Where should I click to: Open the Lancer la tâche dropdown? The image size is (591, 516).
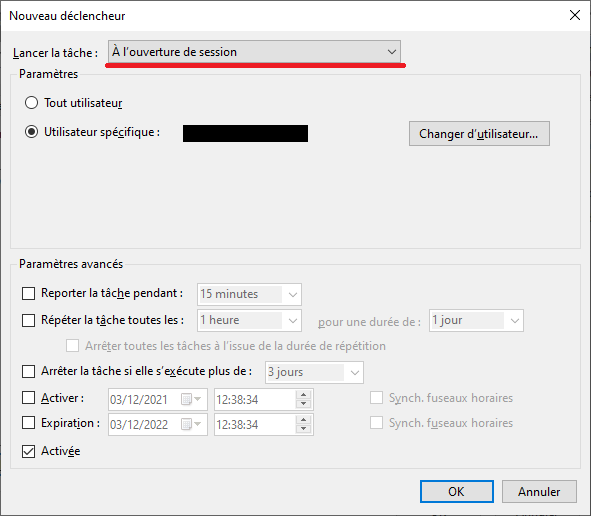254,52
